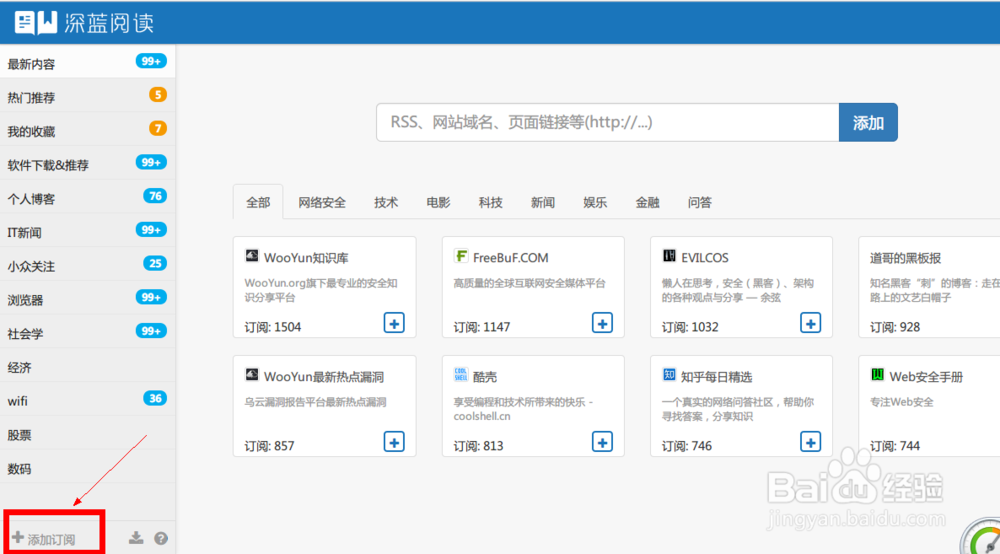Click 订阅: 1504 count text
Image resolution: width=1000 pixels, height=554 pixels.
pos(273,327)
